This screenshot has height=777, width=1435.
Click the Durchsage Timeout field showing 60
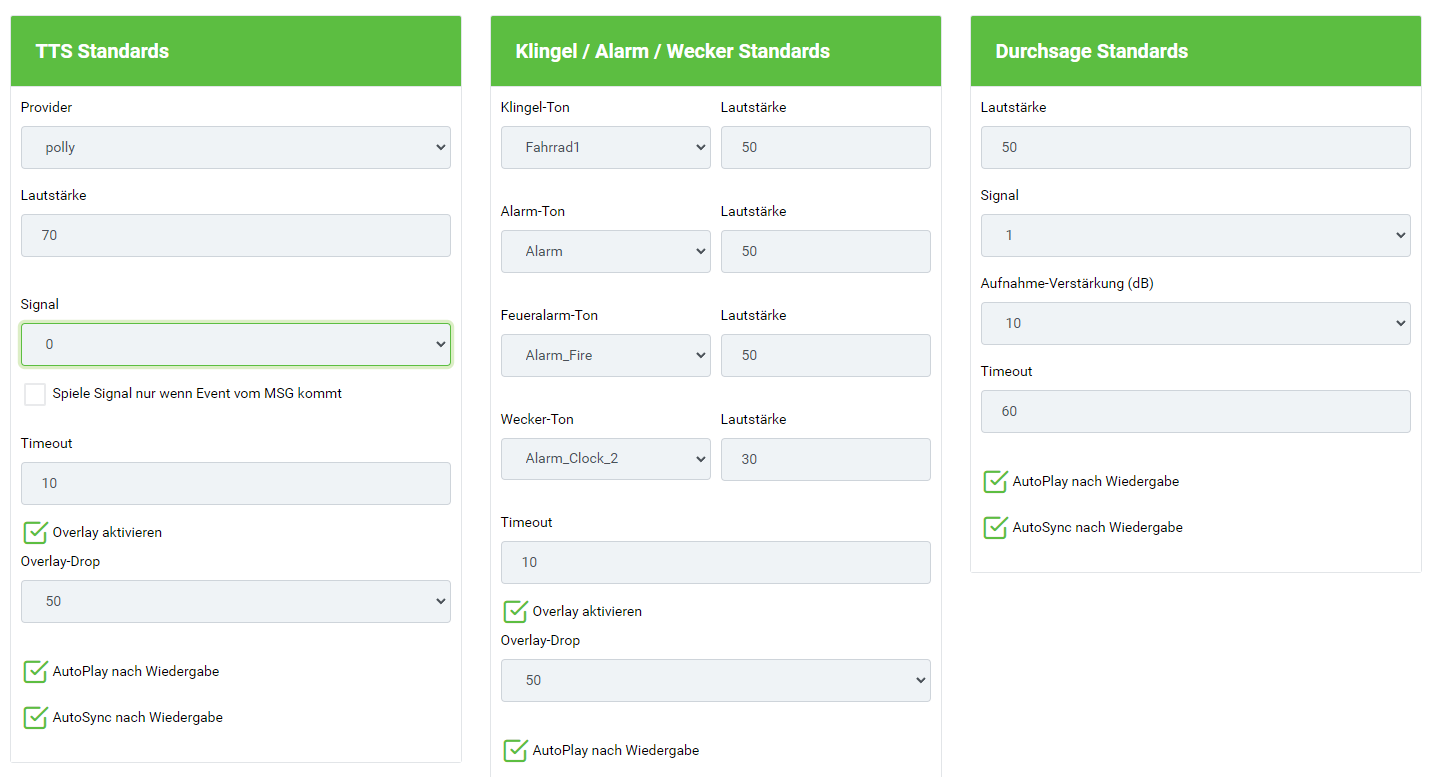[1195, 411]
